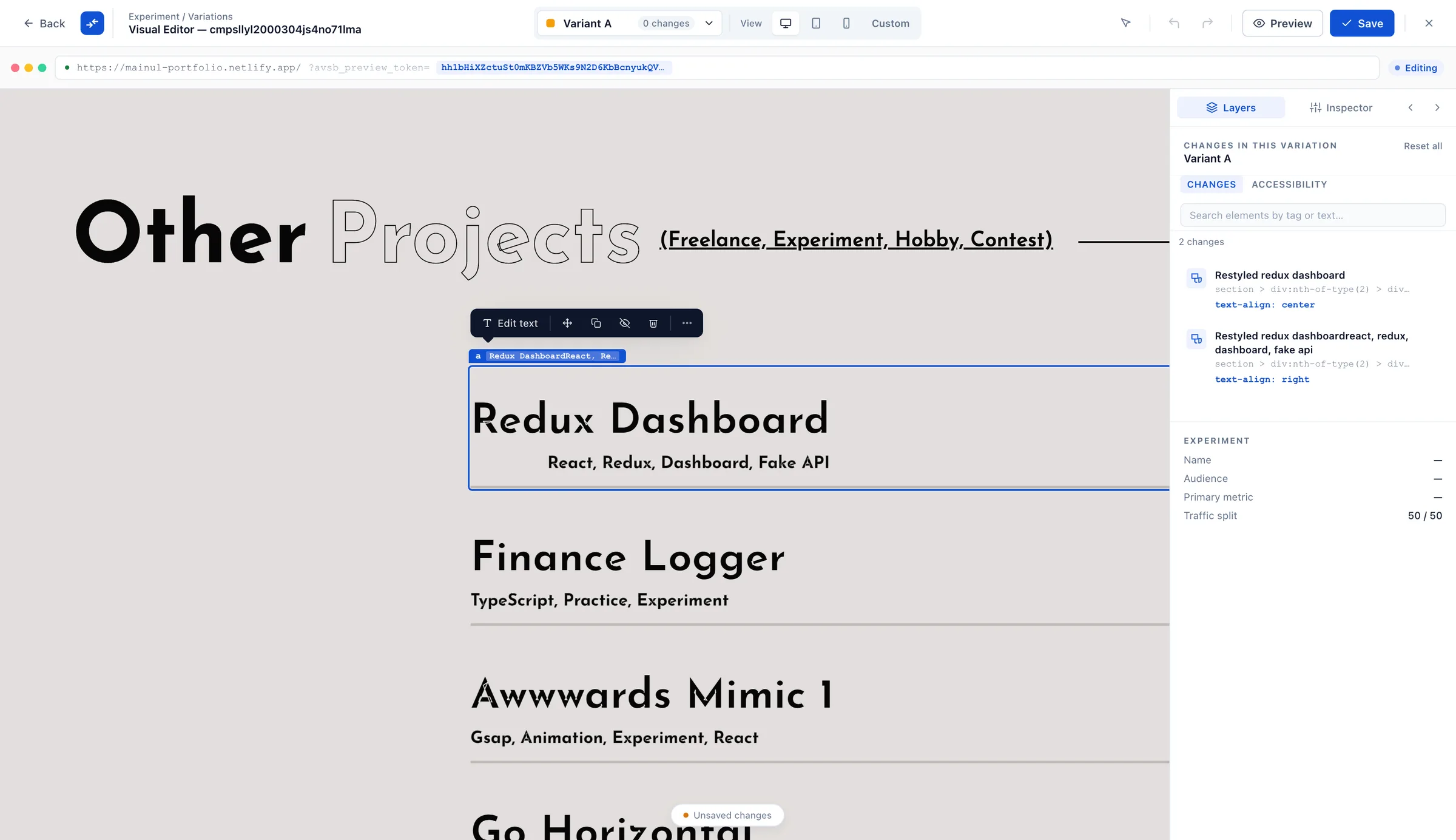This screenshot has width=1456, height=840.
Task: Save the variation
Action: click(1362, 23)
